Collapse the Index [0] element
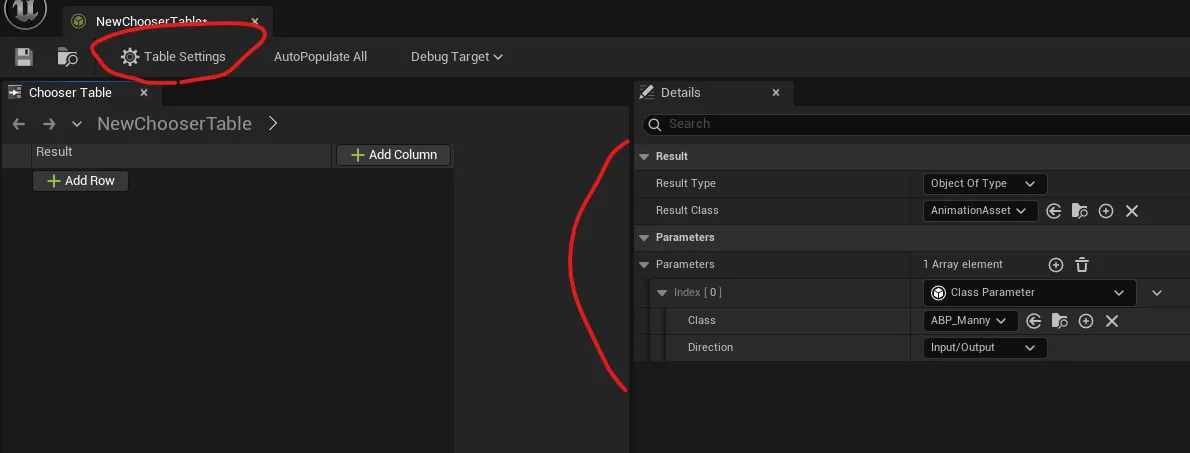This screenshot has height=453, width=1190. click(661, 293)
